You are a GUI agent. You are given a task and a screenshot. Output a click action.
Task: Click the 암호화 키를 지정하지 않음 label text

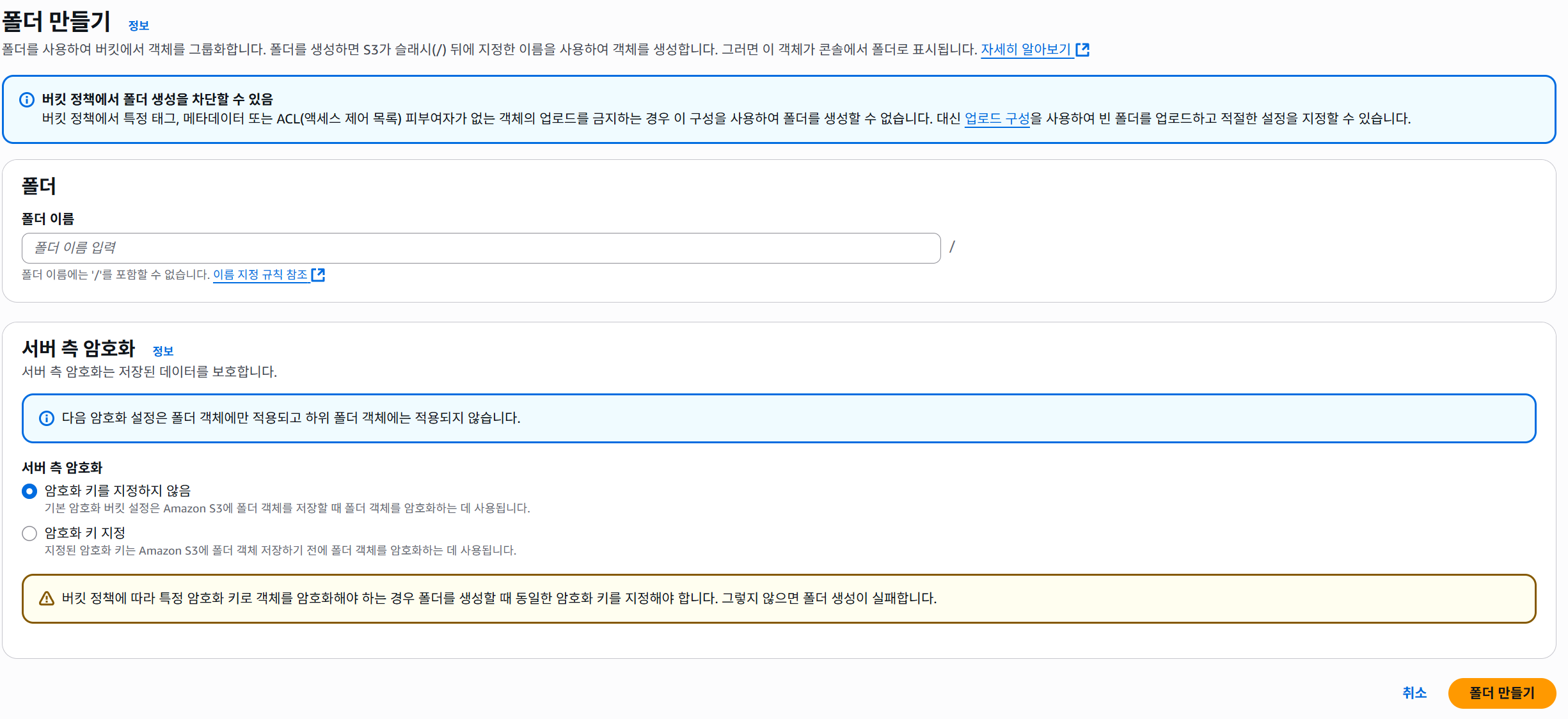tap(118, 491)
